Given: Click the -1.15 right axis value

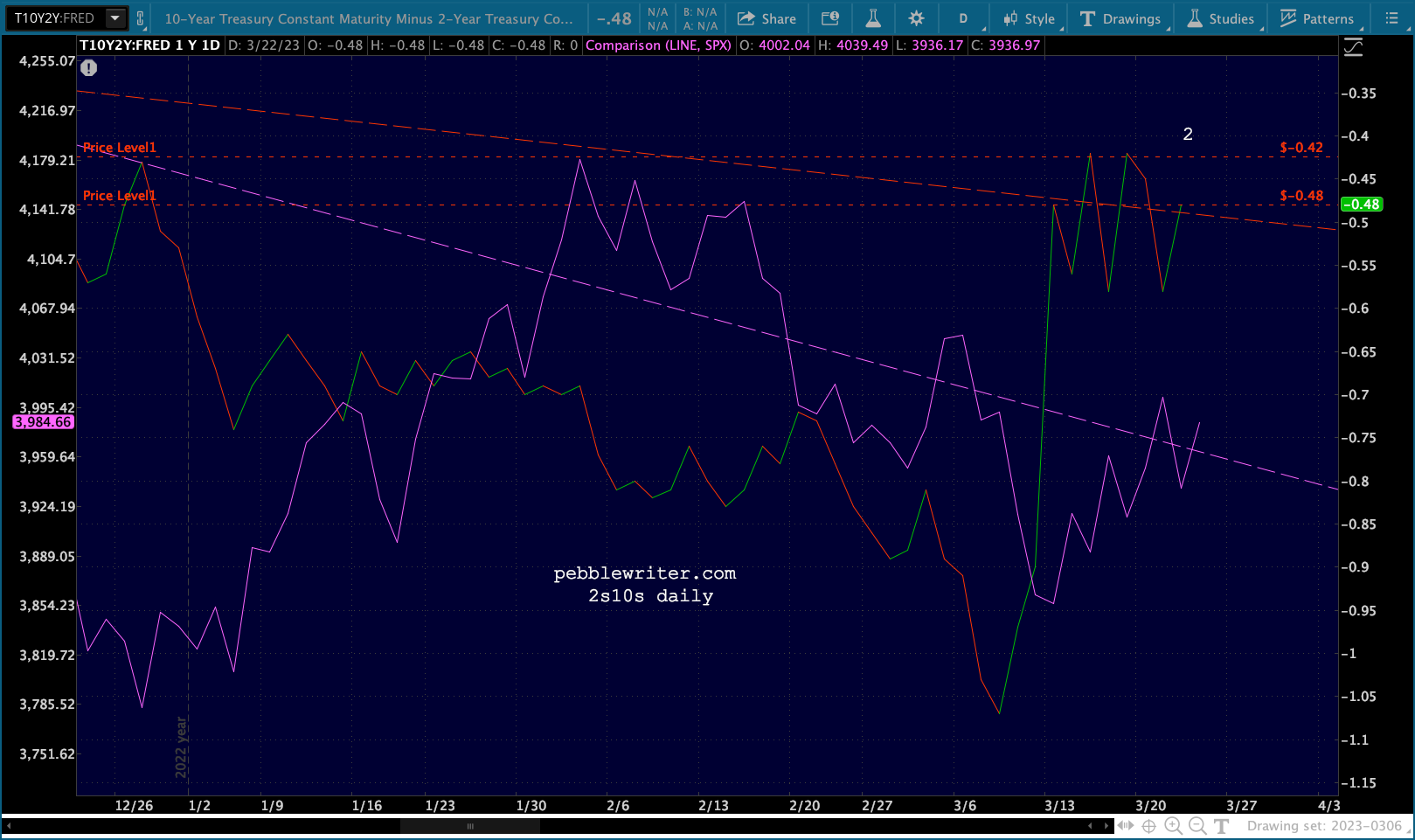Looking at the screenshot, I should tap(1358, 783).
